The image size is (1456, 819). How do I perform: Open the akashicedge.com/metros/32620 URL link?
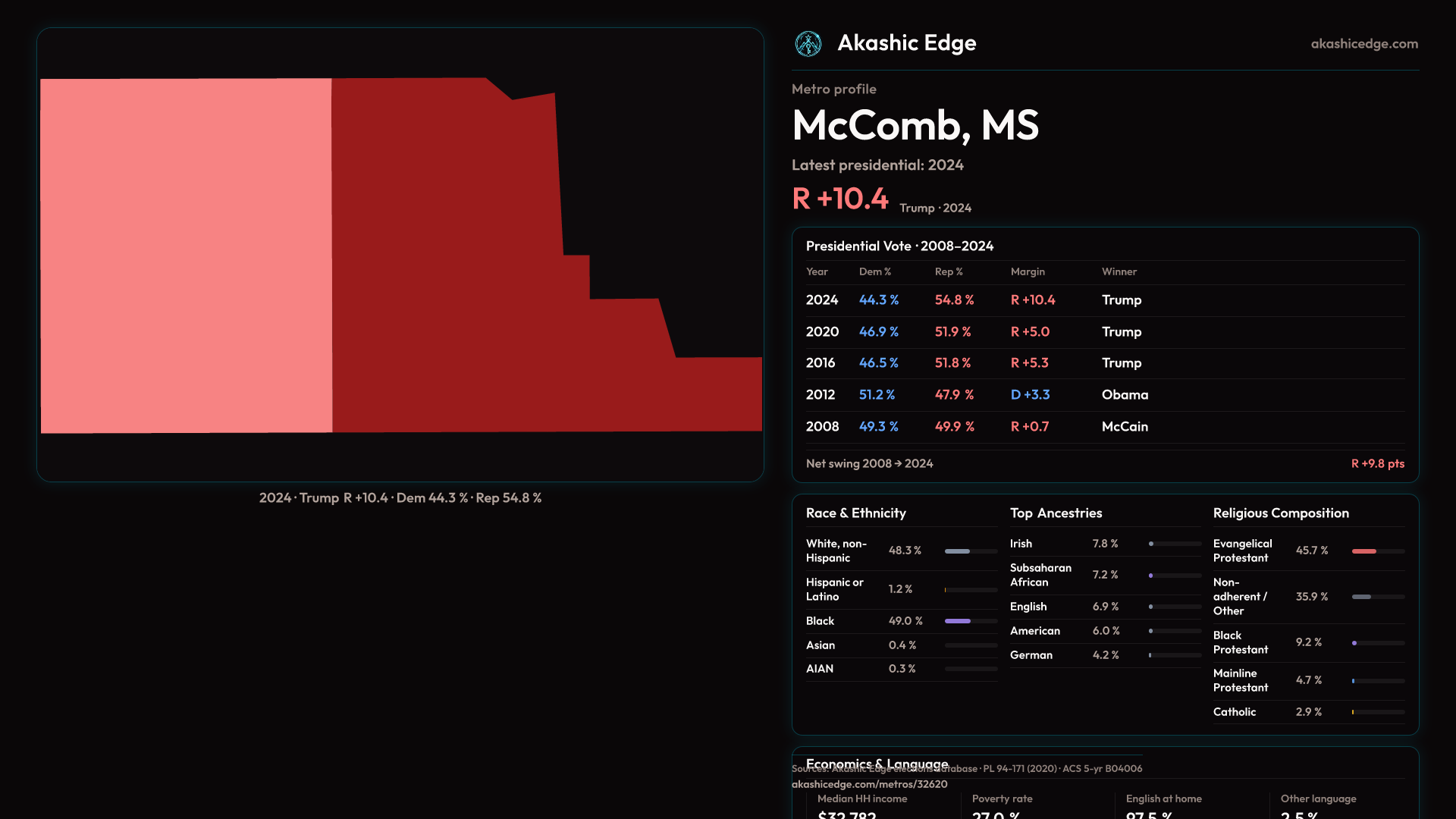coord(869,784)
